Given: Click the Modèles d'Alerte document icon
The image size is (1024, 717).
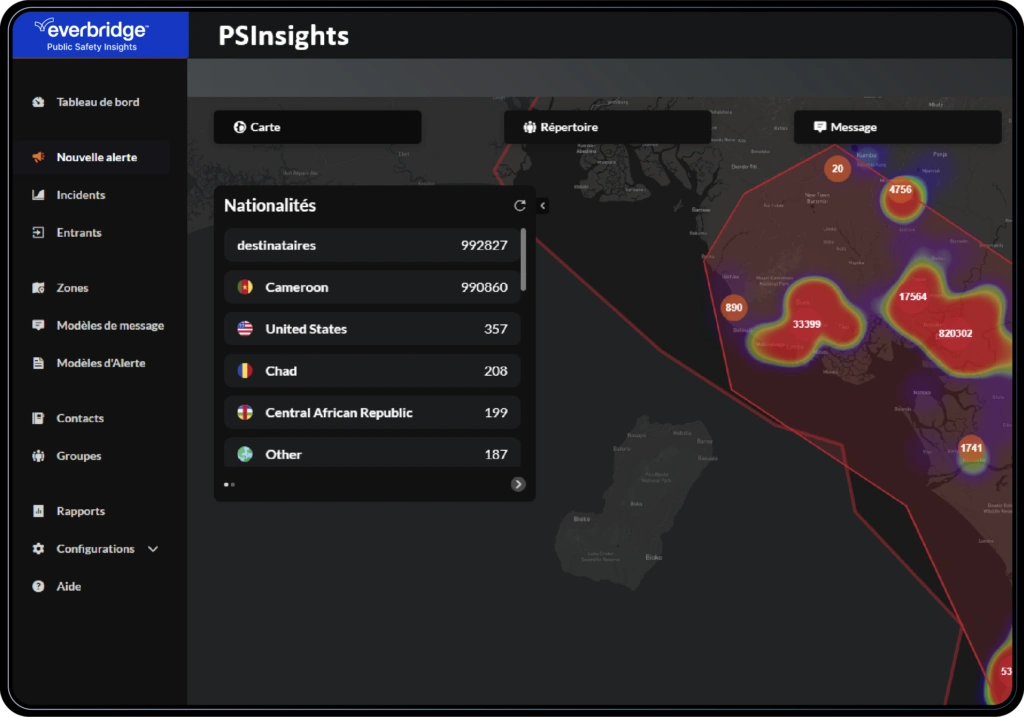Looking at the screenshot, I should 39,363.
